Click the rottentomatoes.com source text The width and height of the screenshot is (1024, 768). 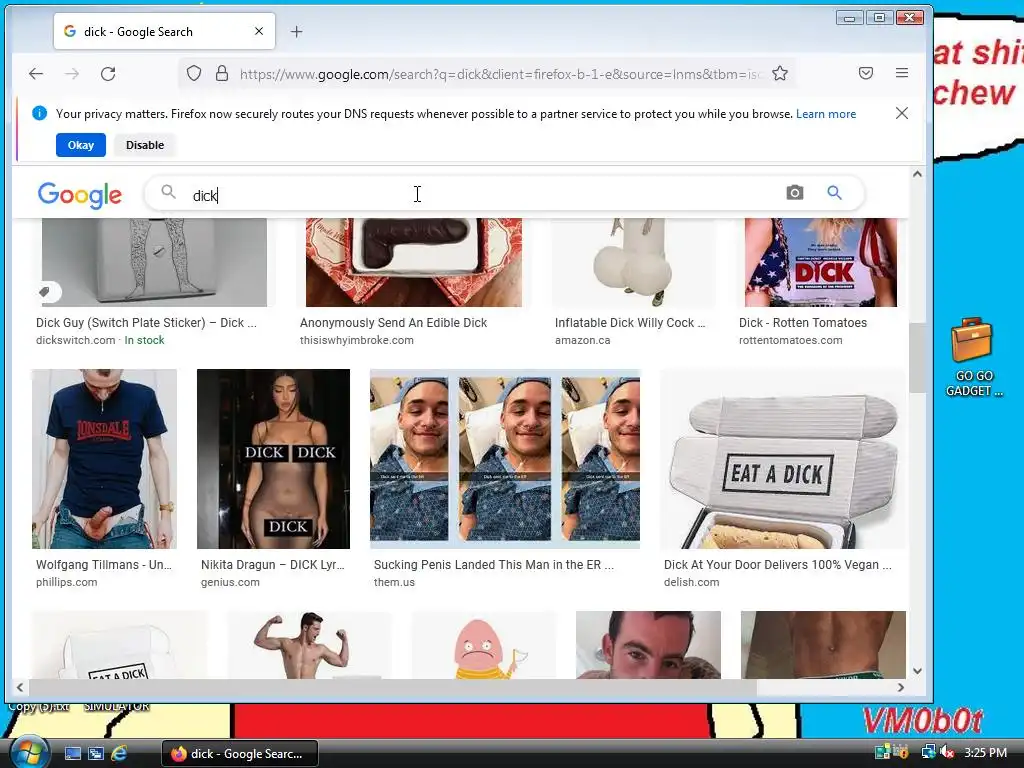click(790, 340)
